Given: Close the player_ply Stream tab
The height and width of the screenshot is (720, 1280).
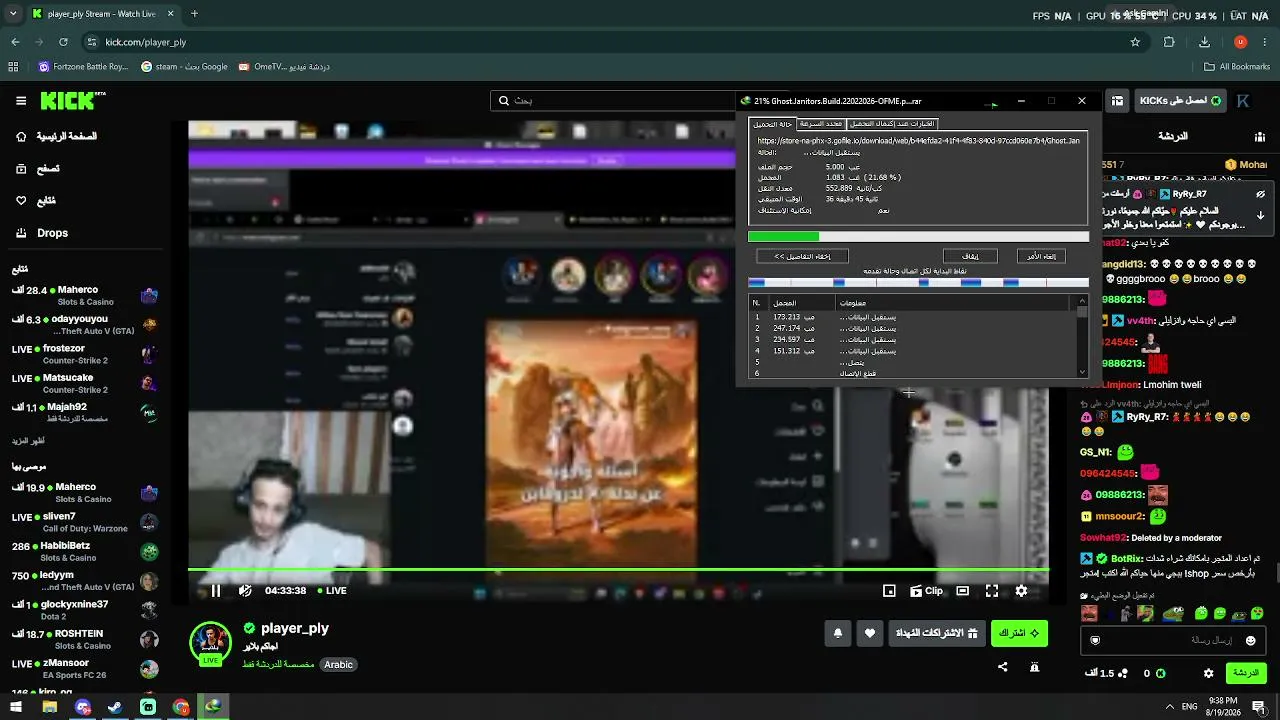Looking at the screenshot, I should click(171, 14).
